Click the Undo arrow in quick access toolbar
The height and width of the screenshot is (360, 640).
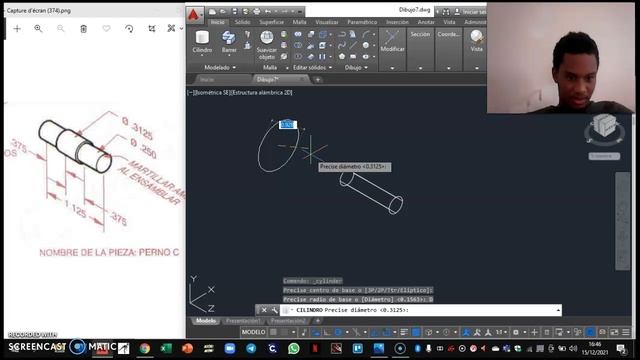(268, 11)
